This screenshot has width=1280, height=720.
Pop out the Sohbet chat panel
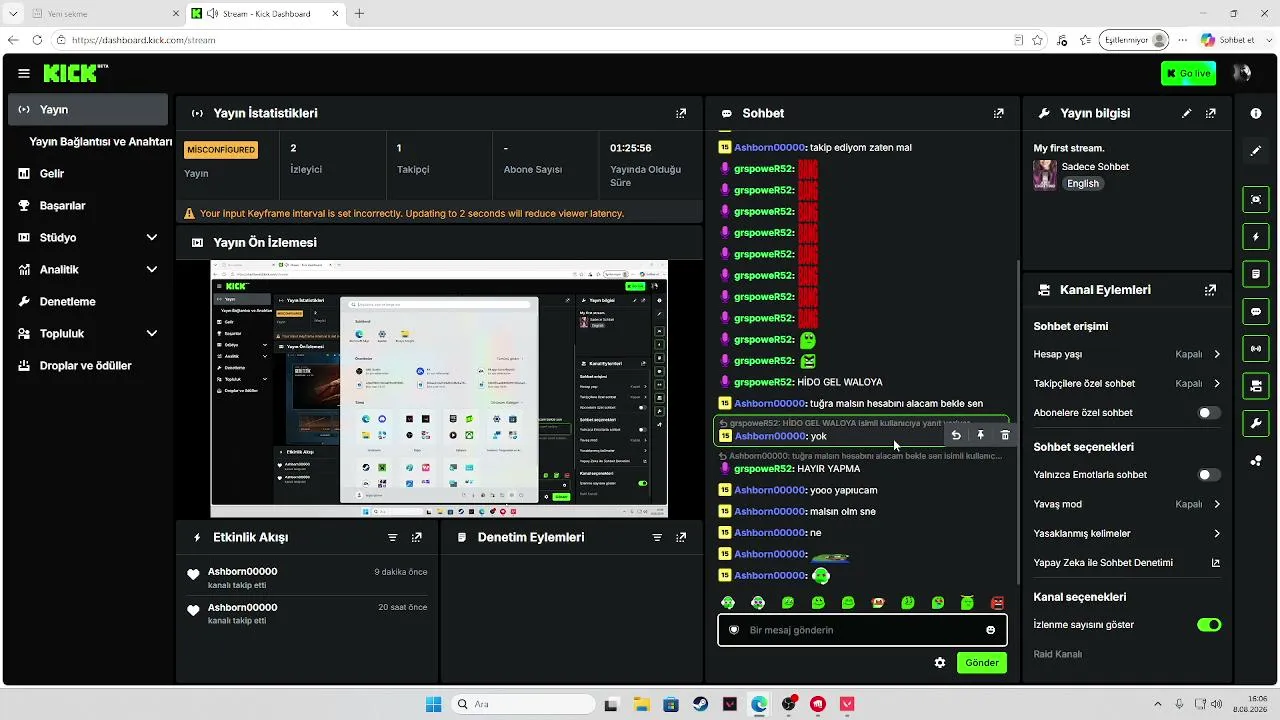pos(998,114)
